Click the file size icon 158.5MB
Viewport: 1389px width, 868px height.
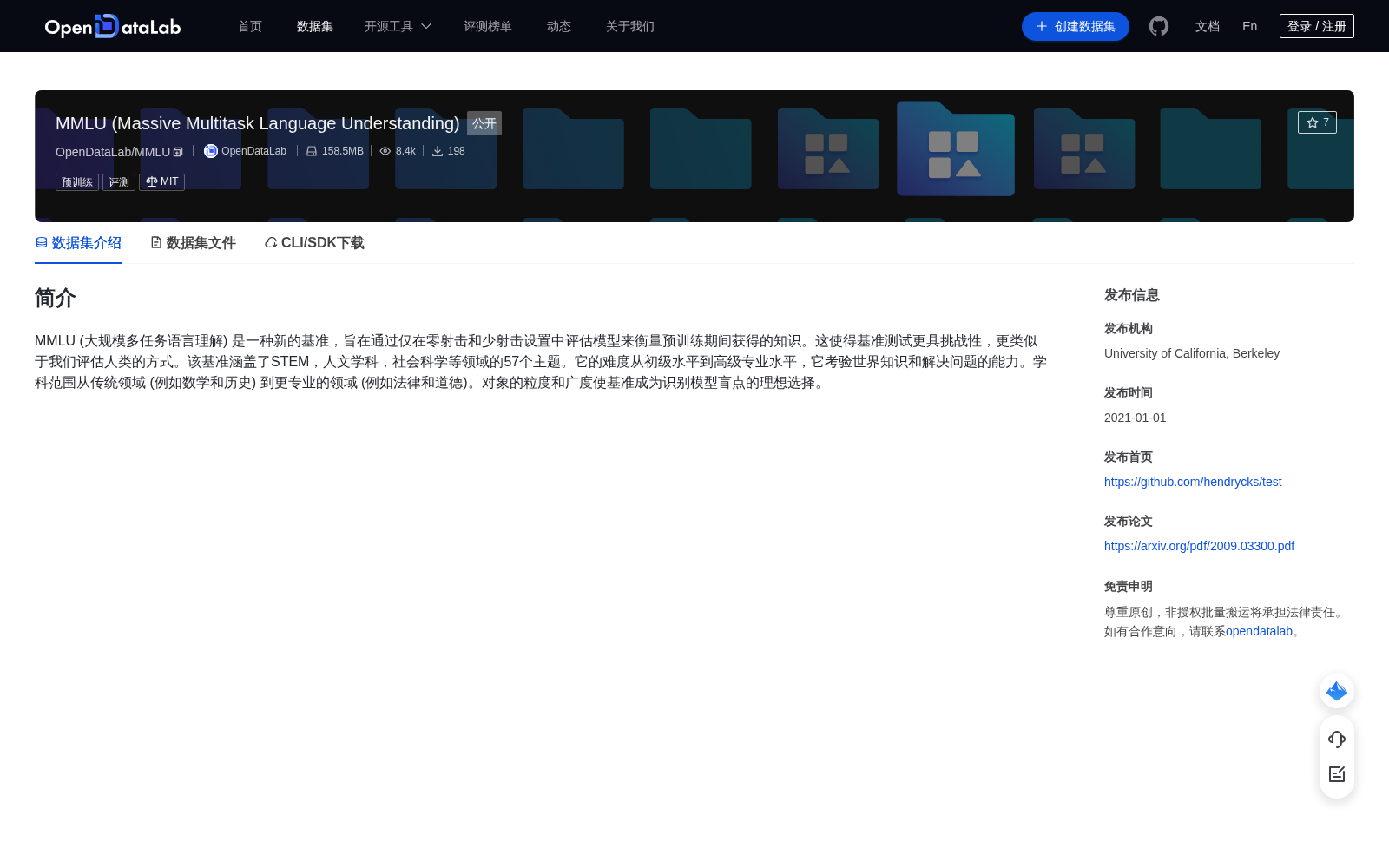312,151
